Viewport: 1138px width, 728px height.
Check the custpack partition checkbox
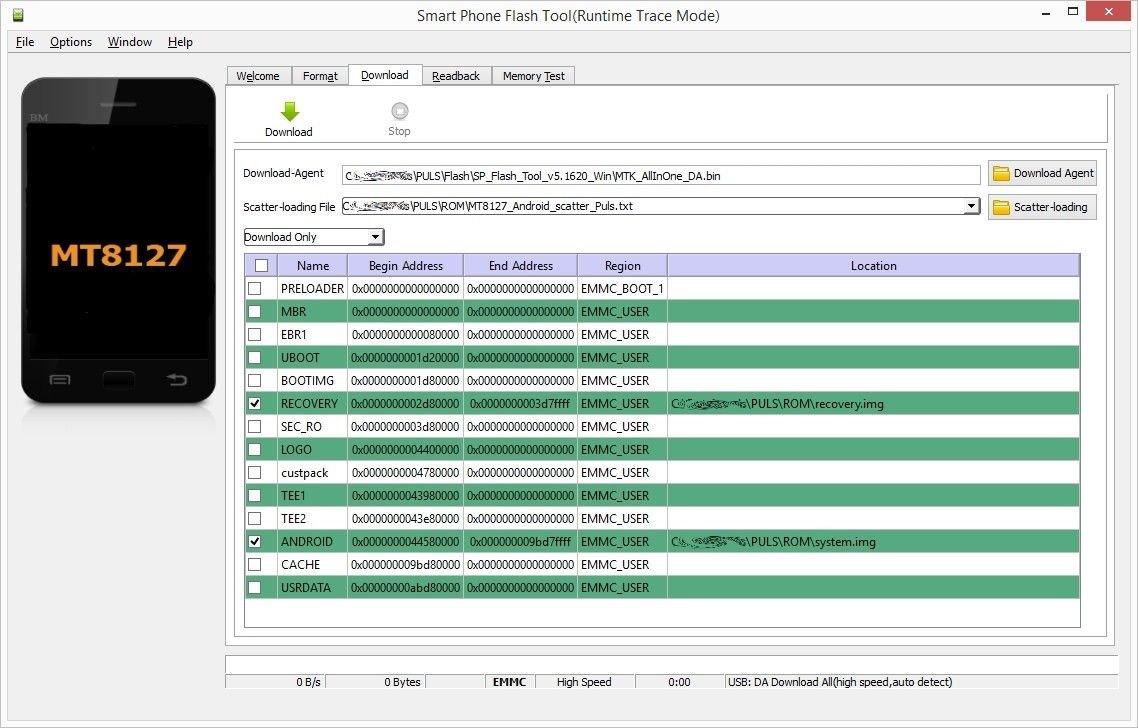[x=255, y=473]
